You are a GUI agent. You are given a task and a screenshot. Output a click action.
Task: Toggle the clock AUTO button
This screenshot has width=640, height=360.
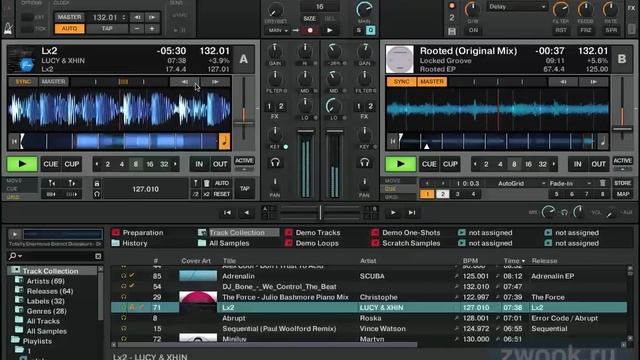point(69,29)
